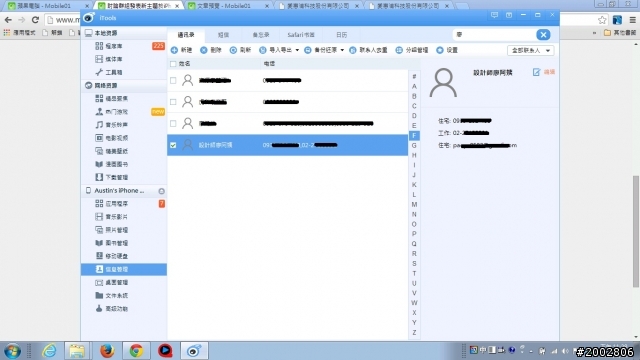Switch to the SMS (短信) tab
Image resolution: width=640 pixels, height=360 pixels.
[x=223, y=35]
